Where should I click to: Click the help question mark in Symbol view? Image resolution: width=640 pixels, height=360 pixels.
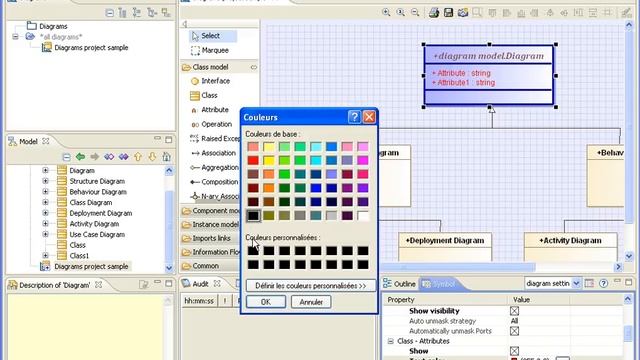(603, 283)
